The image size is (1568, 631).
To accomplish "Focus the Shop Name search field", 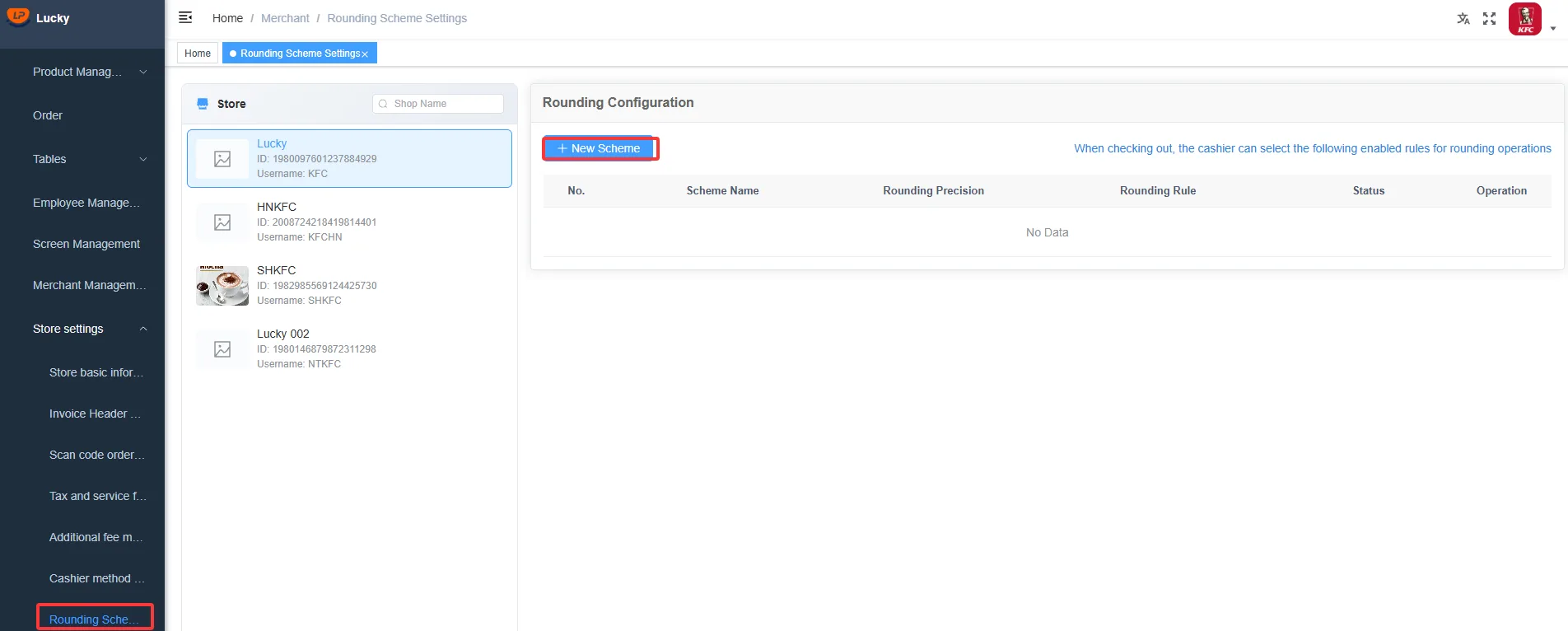I will coord(438,104).
